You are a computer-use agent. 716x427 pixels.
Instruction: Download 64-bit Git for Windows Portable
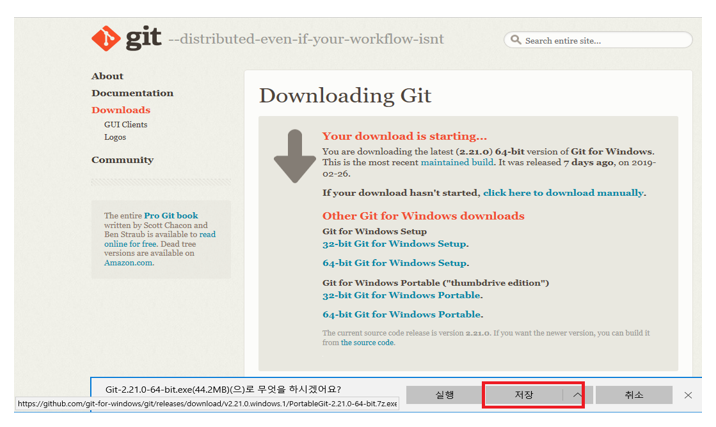point(402,315)
